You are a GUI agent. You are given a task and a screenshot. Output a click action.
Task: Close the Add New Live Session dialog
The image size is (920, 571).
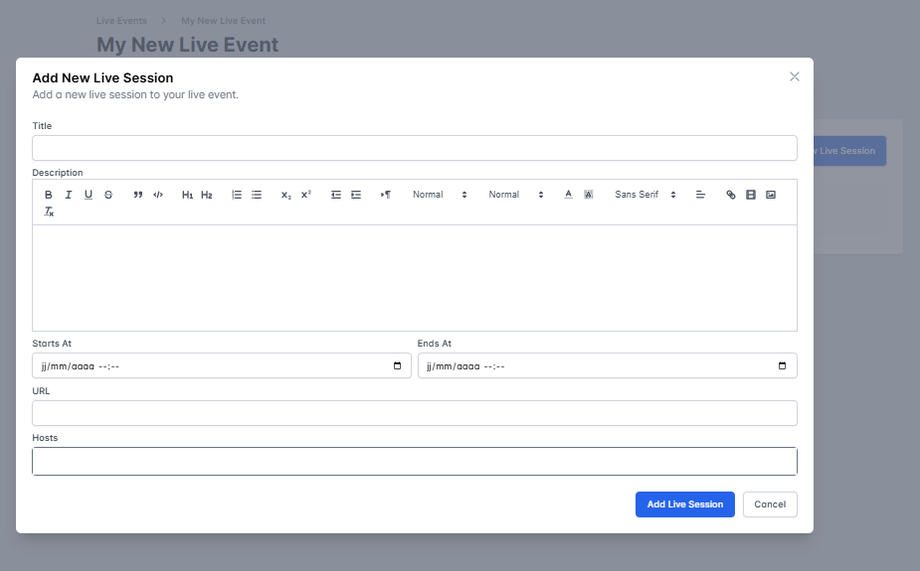click(x=794, y=77)
